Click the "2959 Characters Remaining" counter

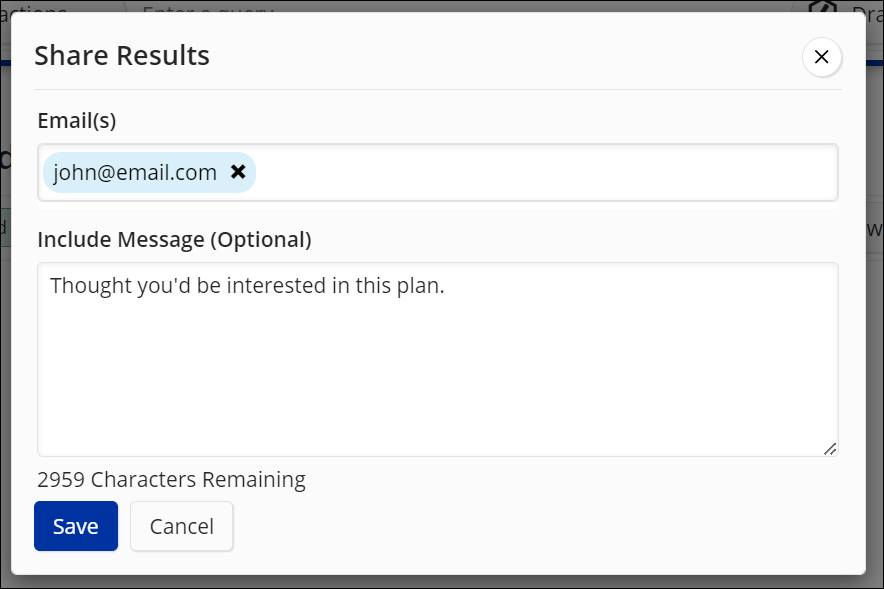(x=171, y=480)
